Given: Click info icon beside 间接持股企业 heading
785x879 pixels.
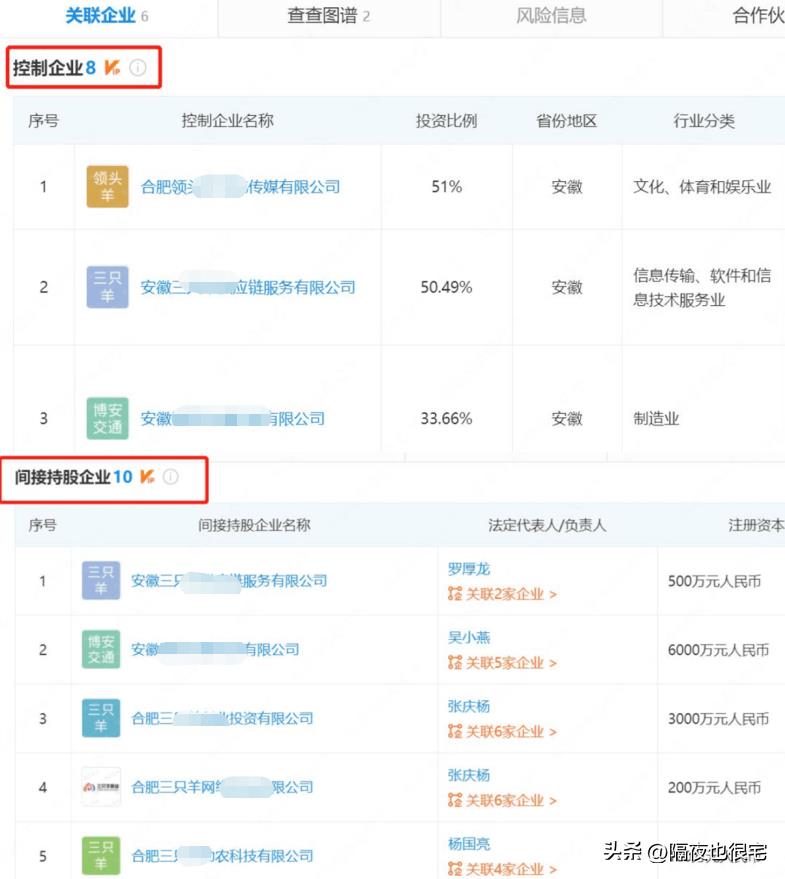Looking at the screenshot, I should (170, 477).
